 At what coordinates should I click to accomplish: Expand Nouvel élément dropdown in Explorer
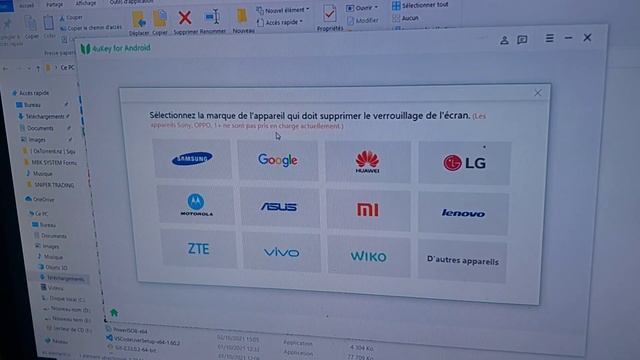pos(283,10)
